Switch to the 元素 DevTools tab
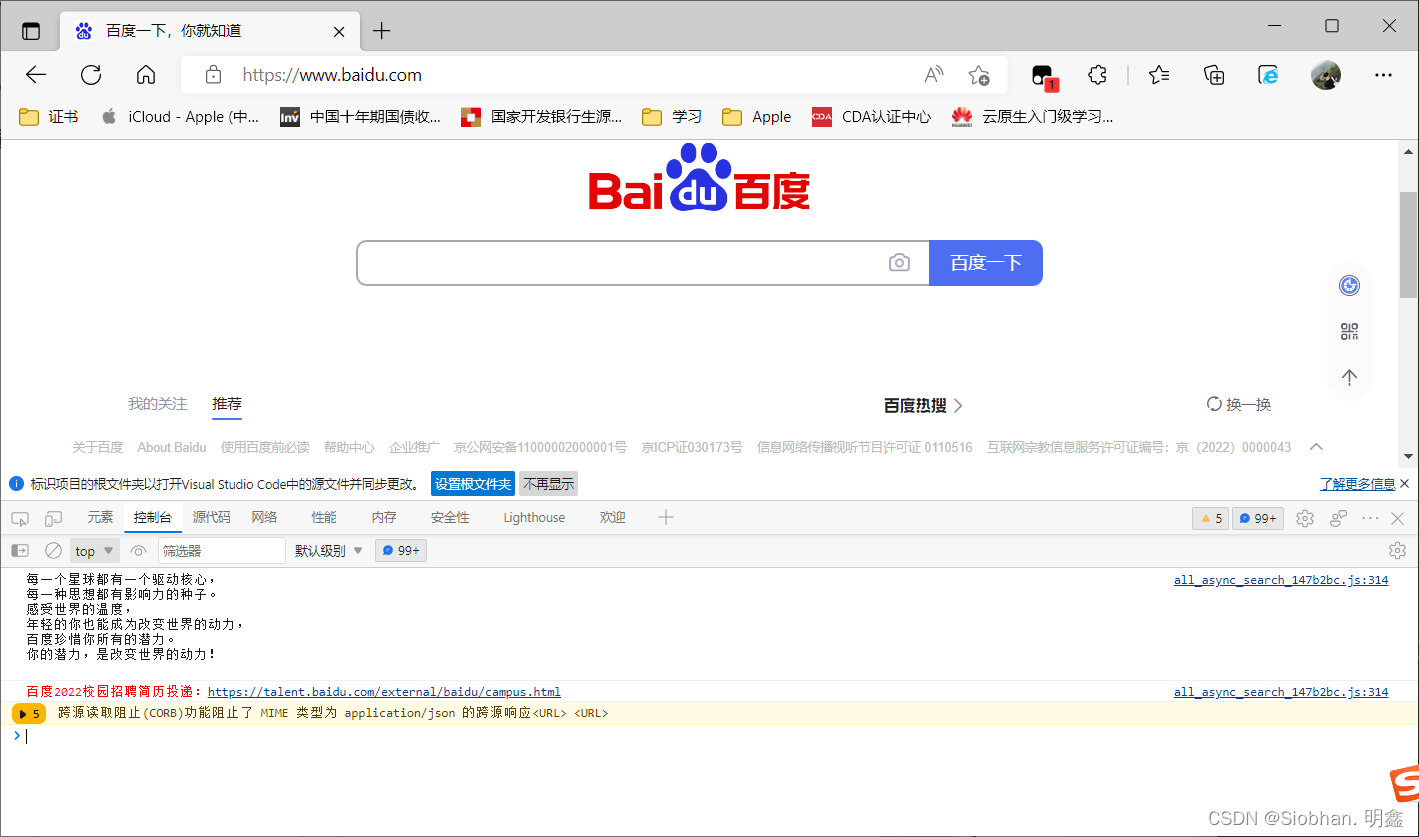The height and width of the screenshot is (837, 1419). point(100,518)
